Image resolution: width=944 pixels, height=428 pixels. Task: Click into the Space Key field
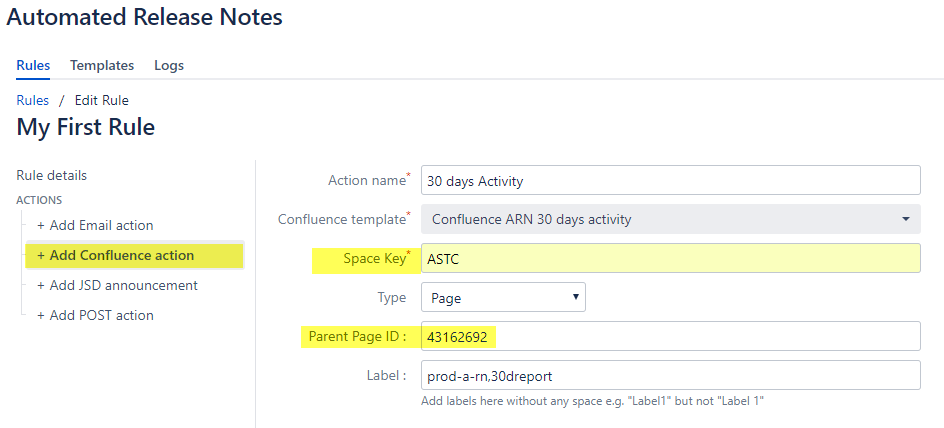[670, 258]
